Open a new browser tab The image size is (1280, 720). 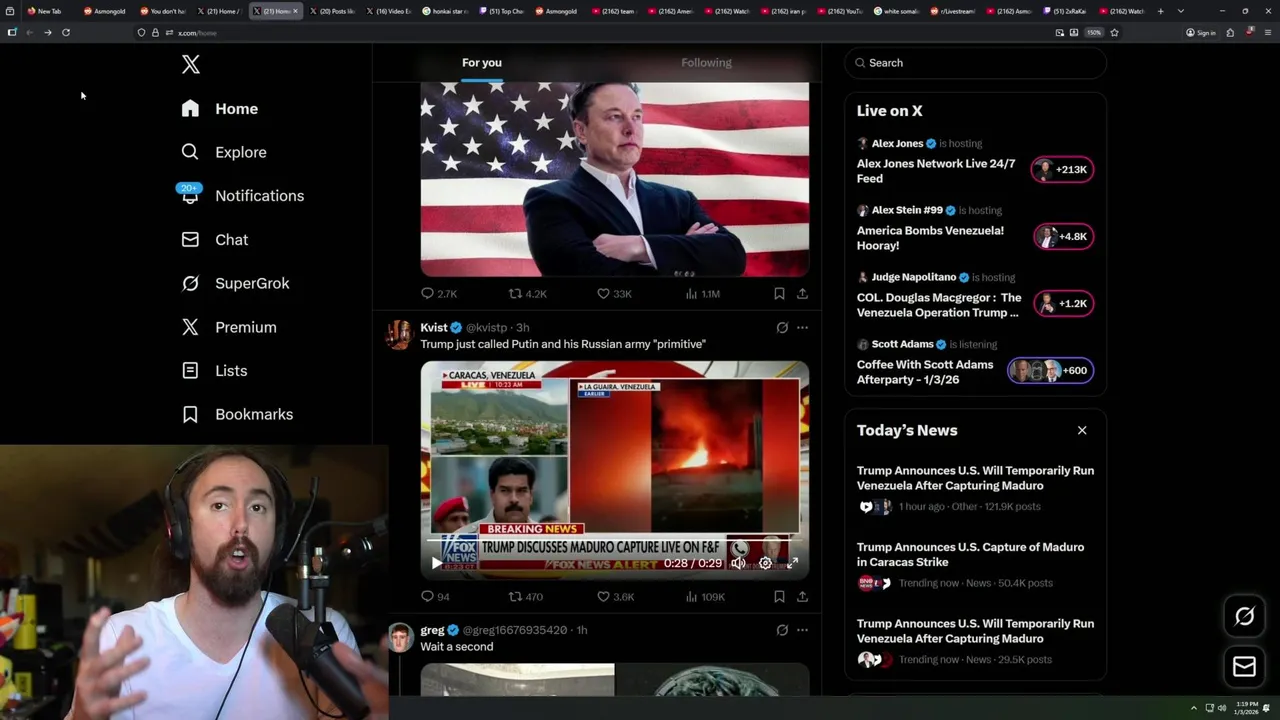tap(1160, 11)
